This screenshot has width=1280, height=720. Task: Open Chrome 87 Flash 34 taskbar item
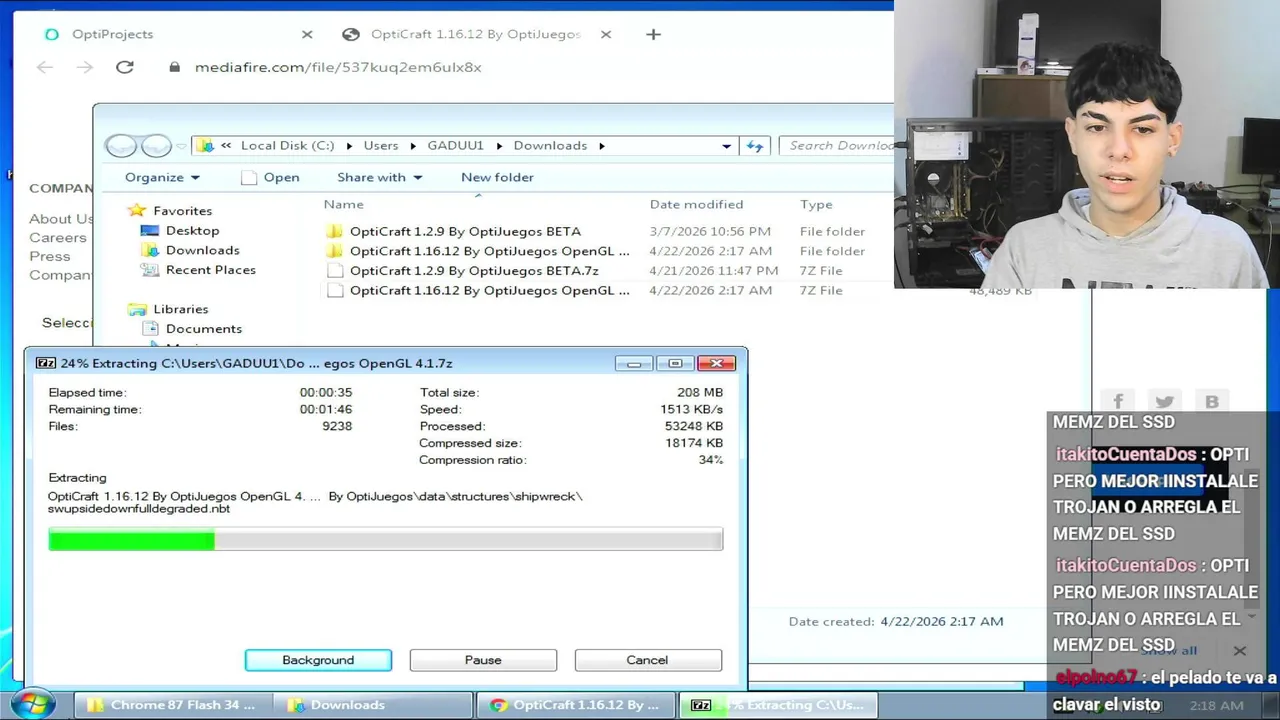tap(171, 705)
